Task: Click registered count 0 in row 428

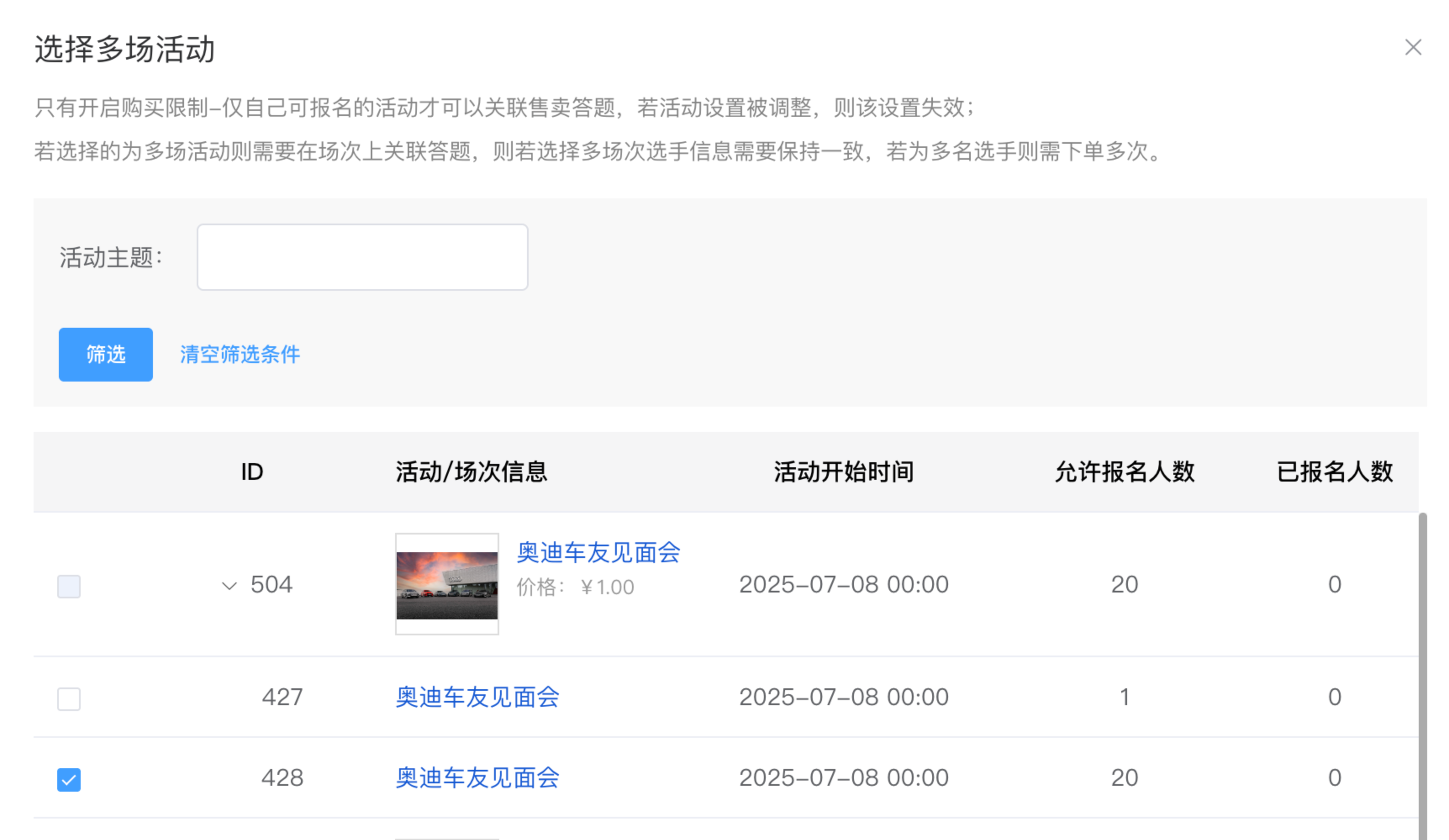Action: 1335,777
